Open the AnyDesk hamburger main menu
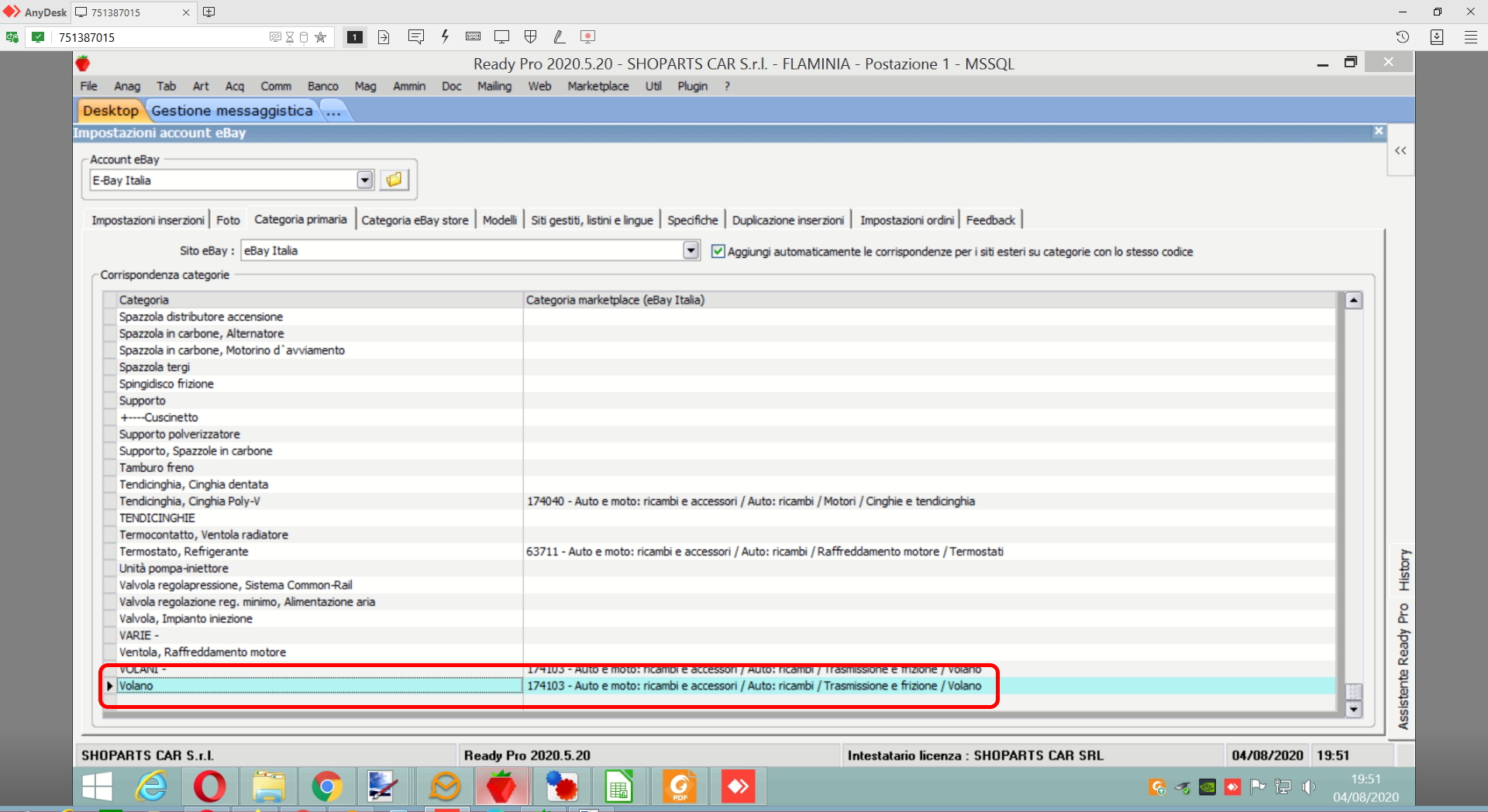 coord(1470,36)
